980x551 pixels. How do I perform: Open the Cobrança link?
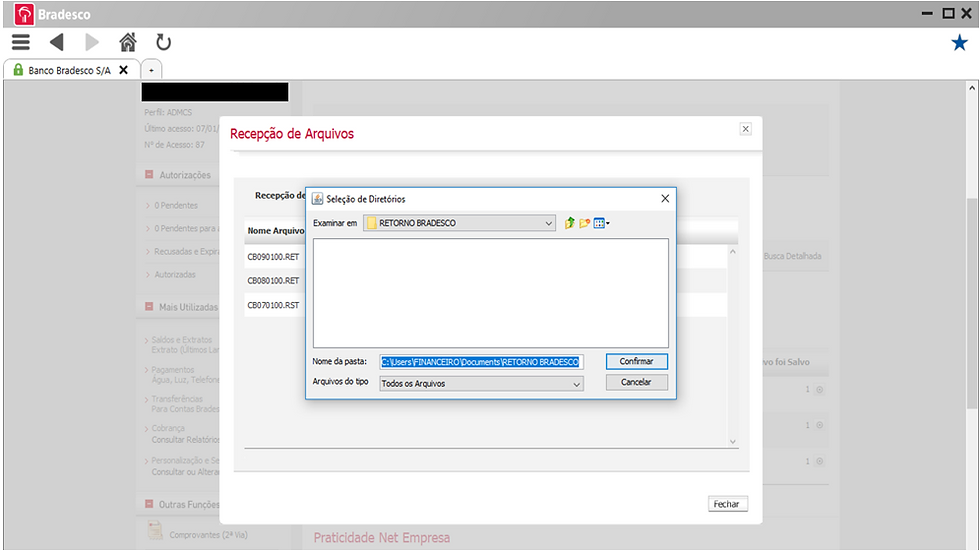click(168, 428)
